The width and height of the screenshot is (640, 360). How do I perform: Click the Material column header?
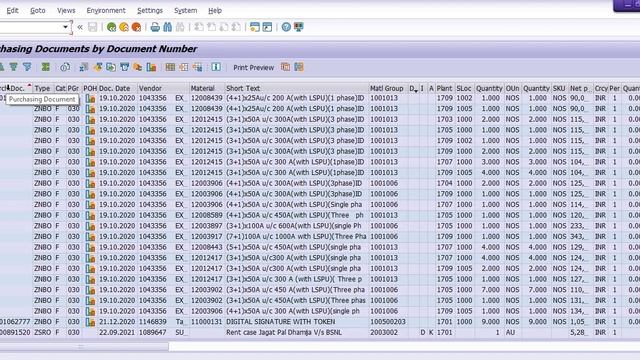207,88
